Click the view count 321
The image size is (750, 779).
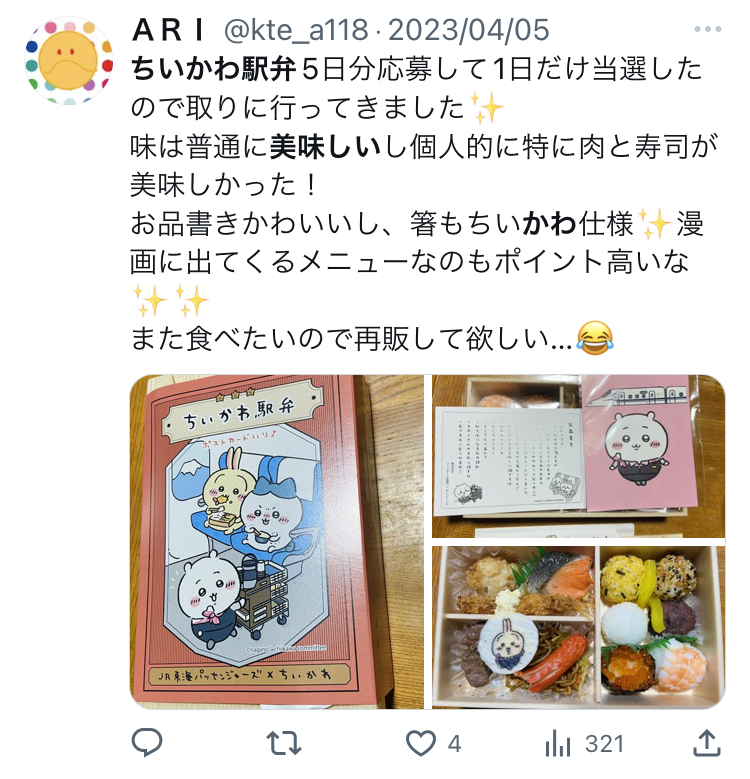coord(604,744)
